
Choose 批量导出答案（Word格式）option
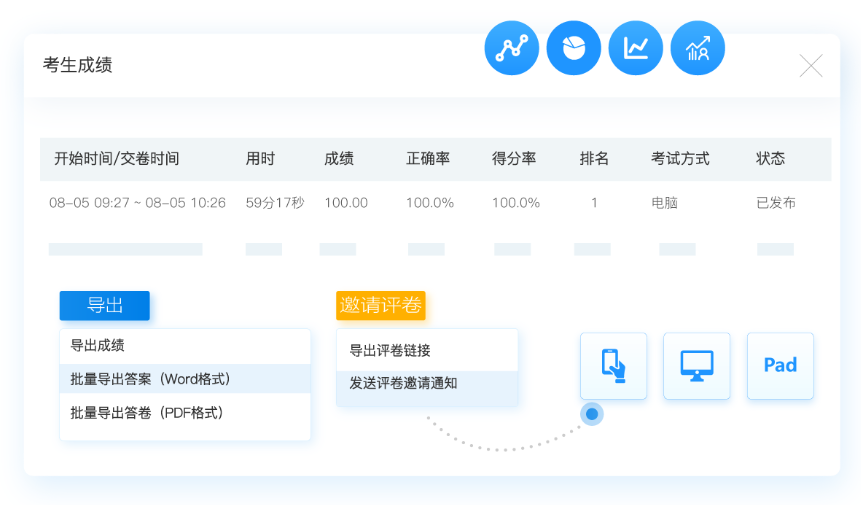point(150,379)
